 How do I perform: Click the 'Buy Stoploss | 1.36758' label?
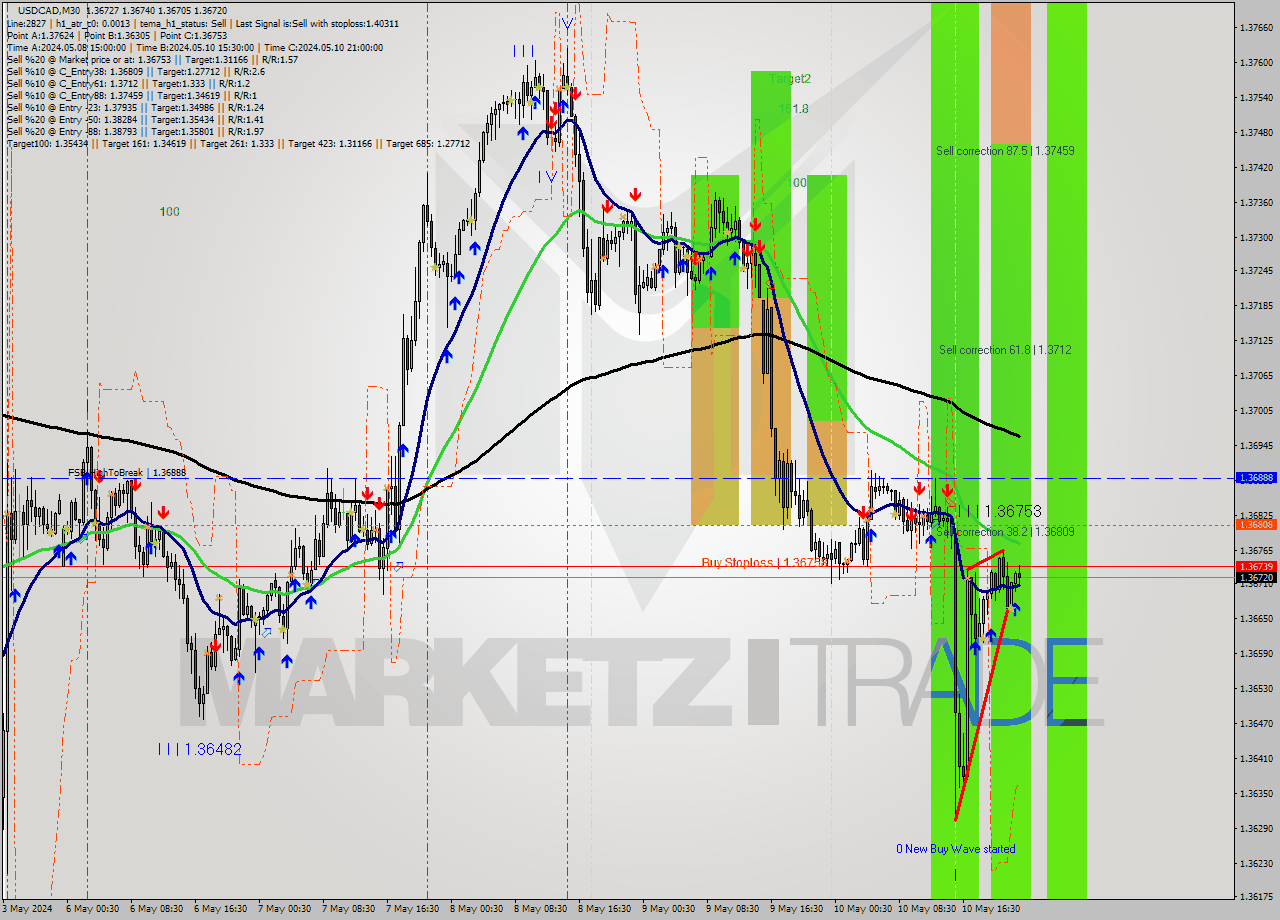[x=765, y=563]
